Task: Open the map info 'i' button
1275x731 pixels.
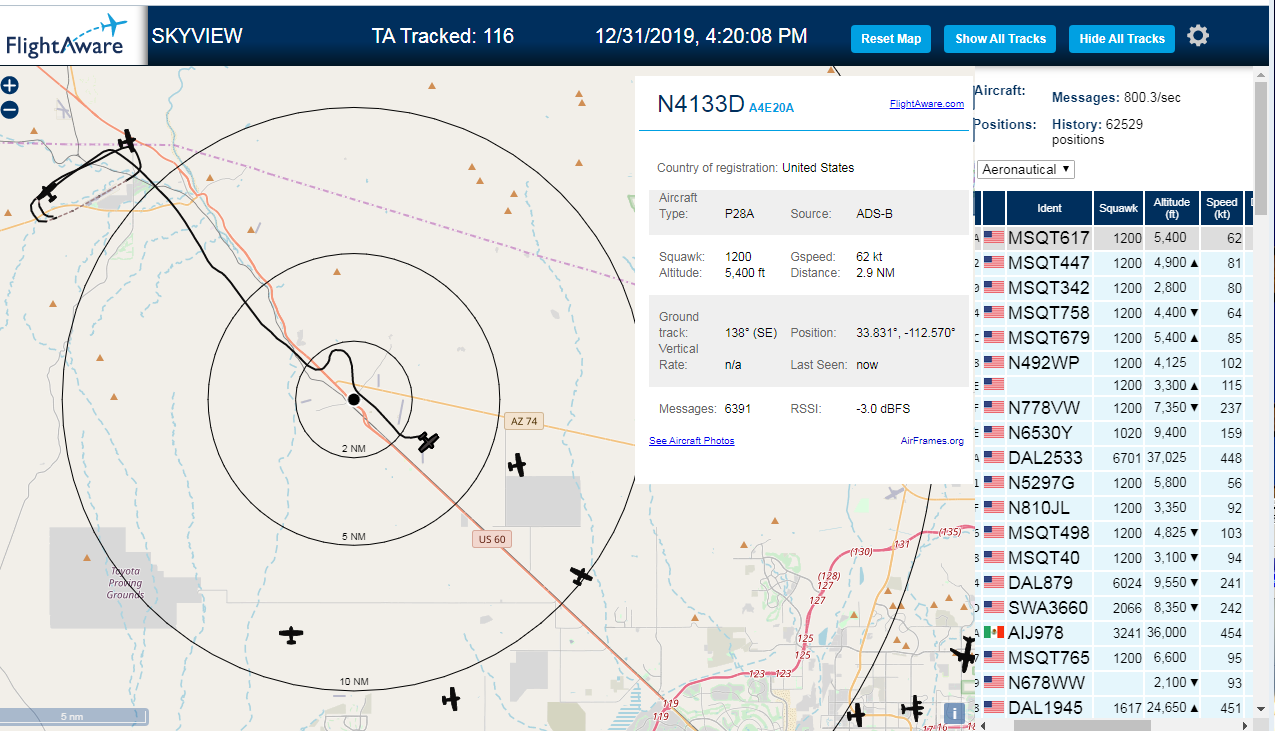Action: (954, 713)
